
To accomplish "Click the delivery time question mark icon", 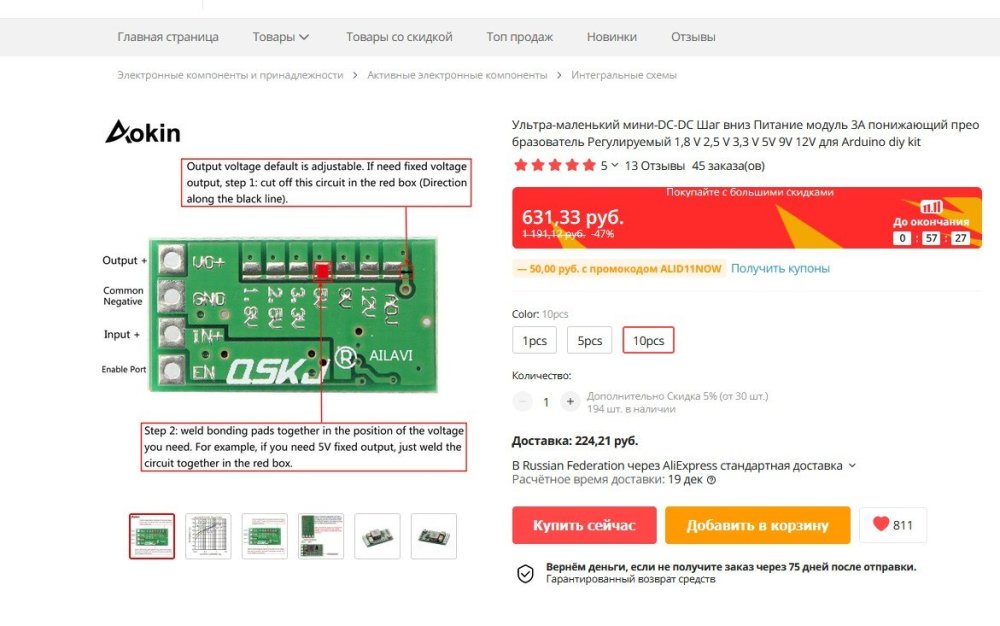I will (x=711, y=480).
